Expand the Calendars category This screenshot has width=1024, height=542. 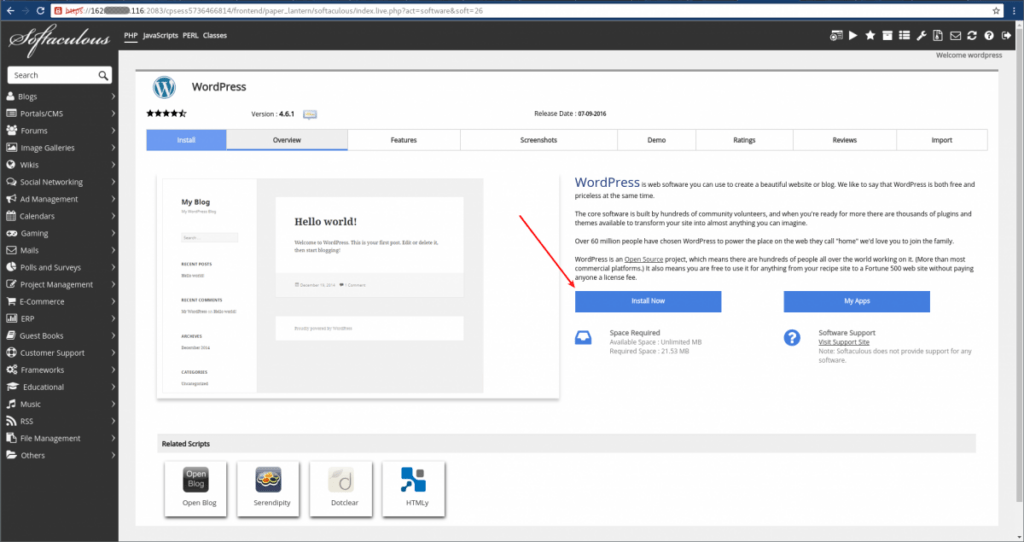coord(60,216)
